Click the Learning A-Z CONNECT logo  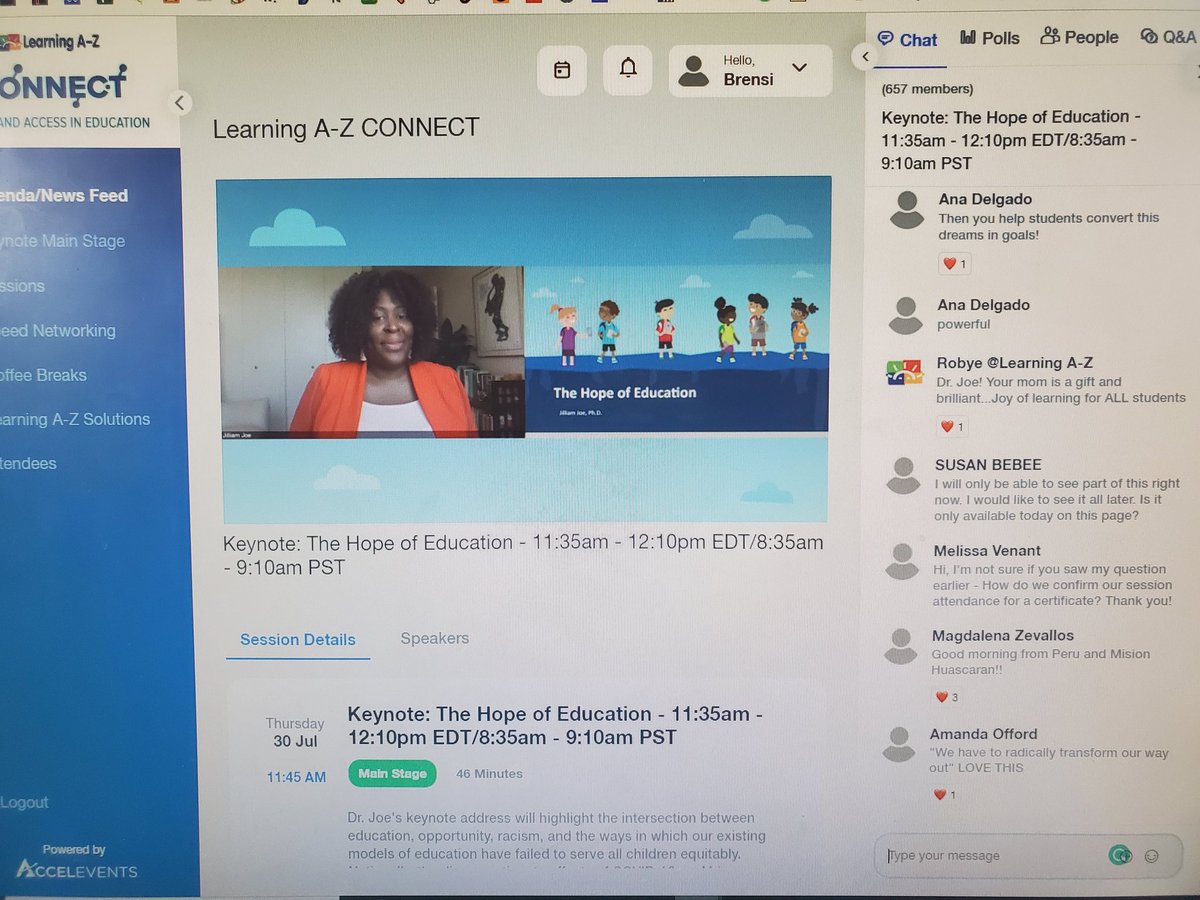76,82
